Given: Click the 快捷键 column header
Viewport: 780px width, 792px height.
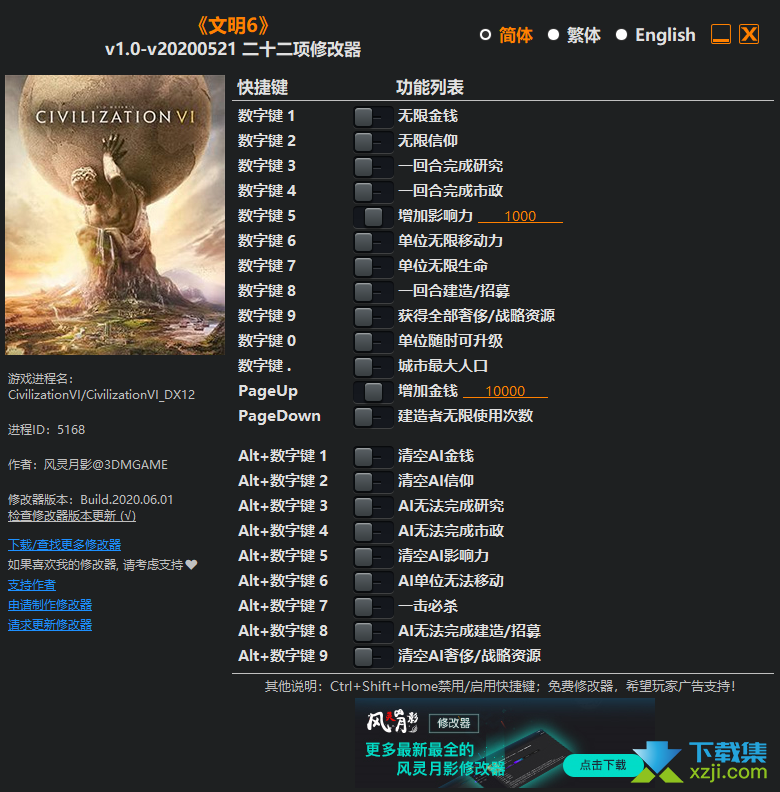Looking at the screenshot, I should (x=263, y=87).
